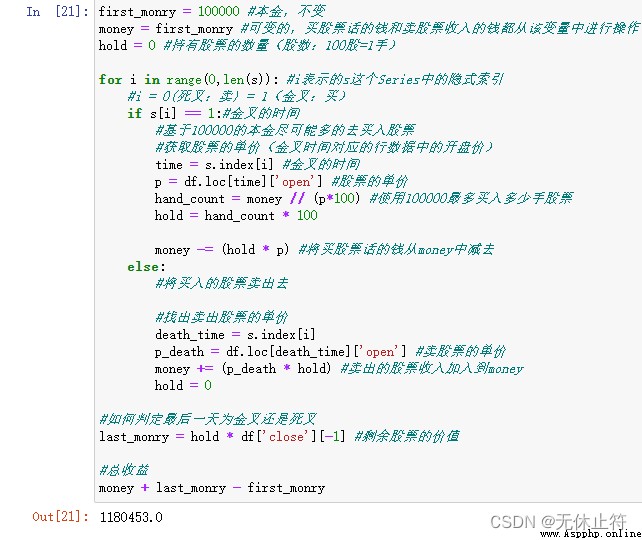This screenshot has width=642, height=540.
Task: Click the comment beginning '#获取股票的单价'
Action: click(324, 147)
